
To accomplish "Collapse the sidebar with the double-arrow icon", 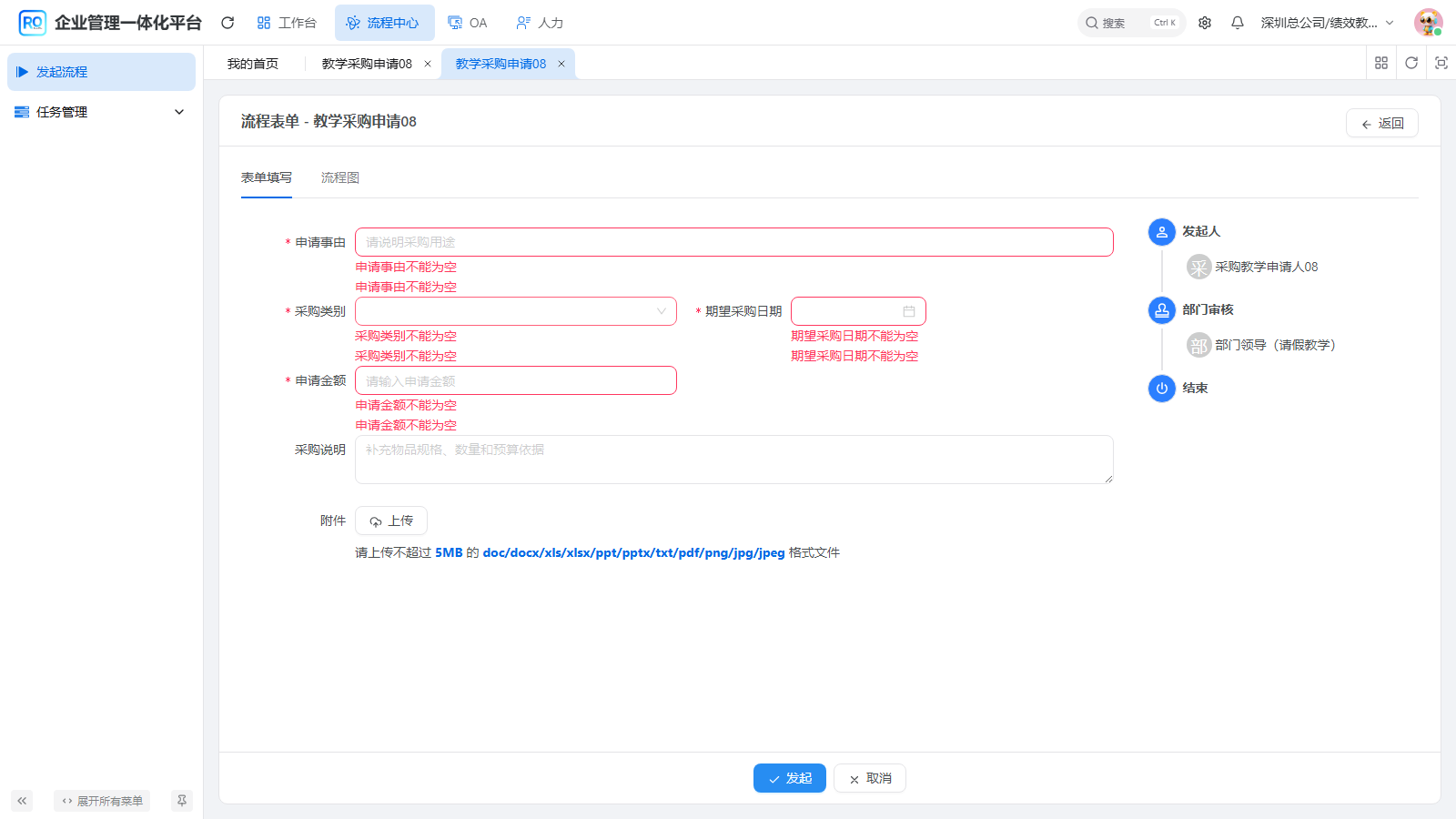I will click(22, 801).
